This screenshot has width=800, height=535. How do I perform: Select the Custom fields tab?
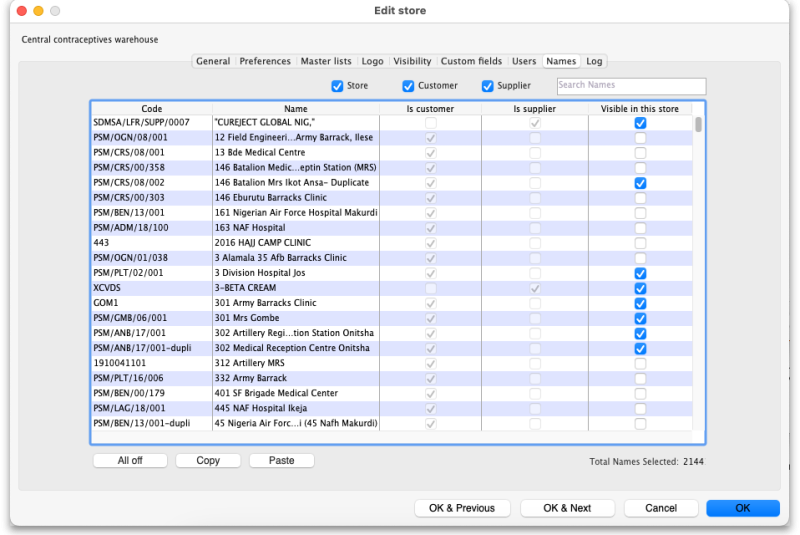472,61
